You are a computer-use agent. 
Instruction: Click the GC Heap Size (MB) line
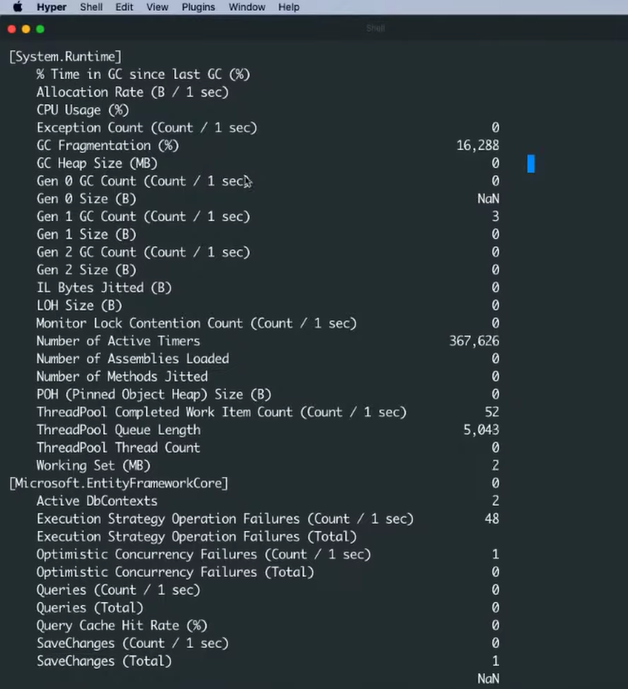(97, 163)
